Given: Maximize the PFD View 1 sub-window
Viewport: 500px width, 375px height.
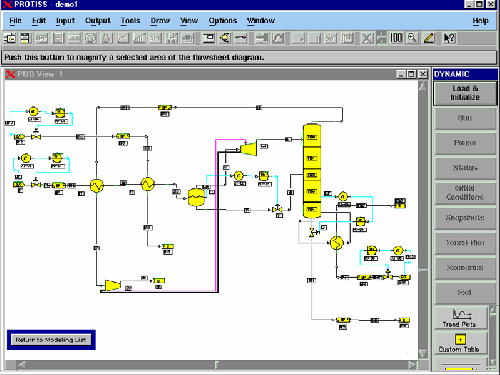Looking at the screenshot, I should point(412,74).
